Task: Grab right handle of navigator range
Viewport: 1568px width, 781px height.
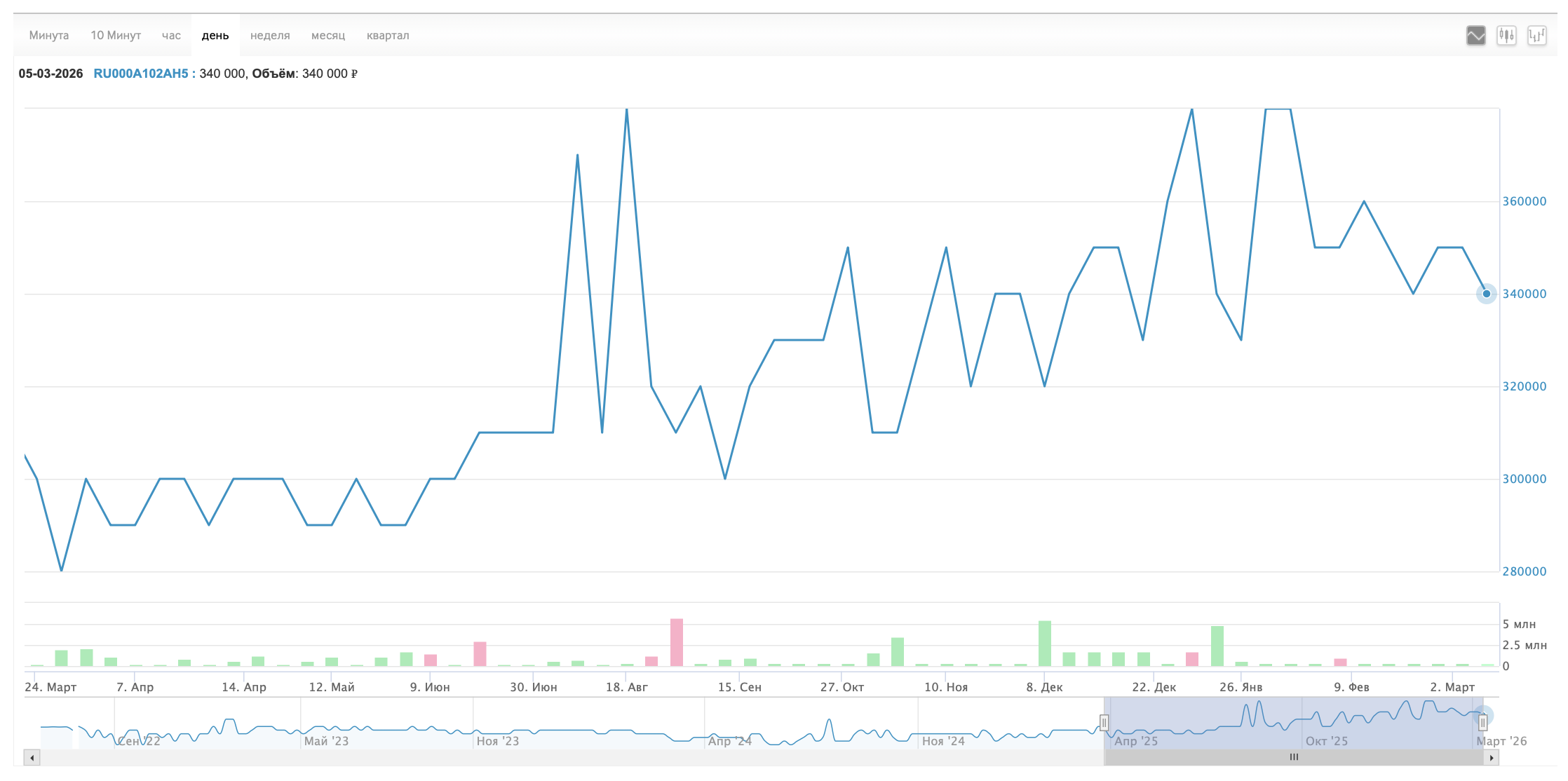Action: click(x=1482, y=723)
